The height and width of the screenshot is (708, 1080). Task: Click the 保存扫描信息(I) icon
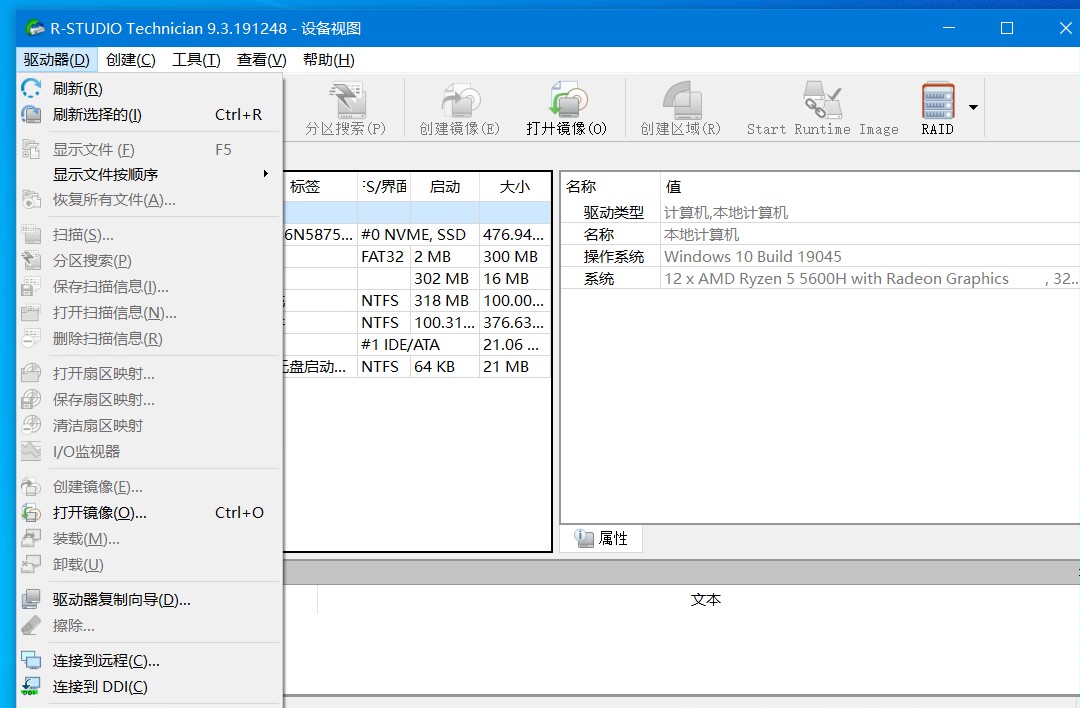(31, 287)
